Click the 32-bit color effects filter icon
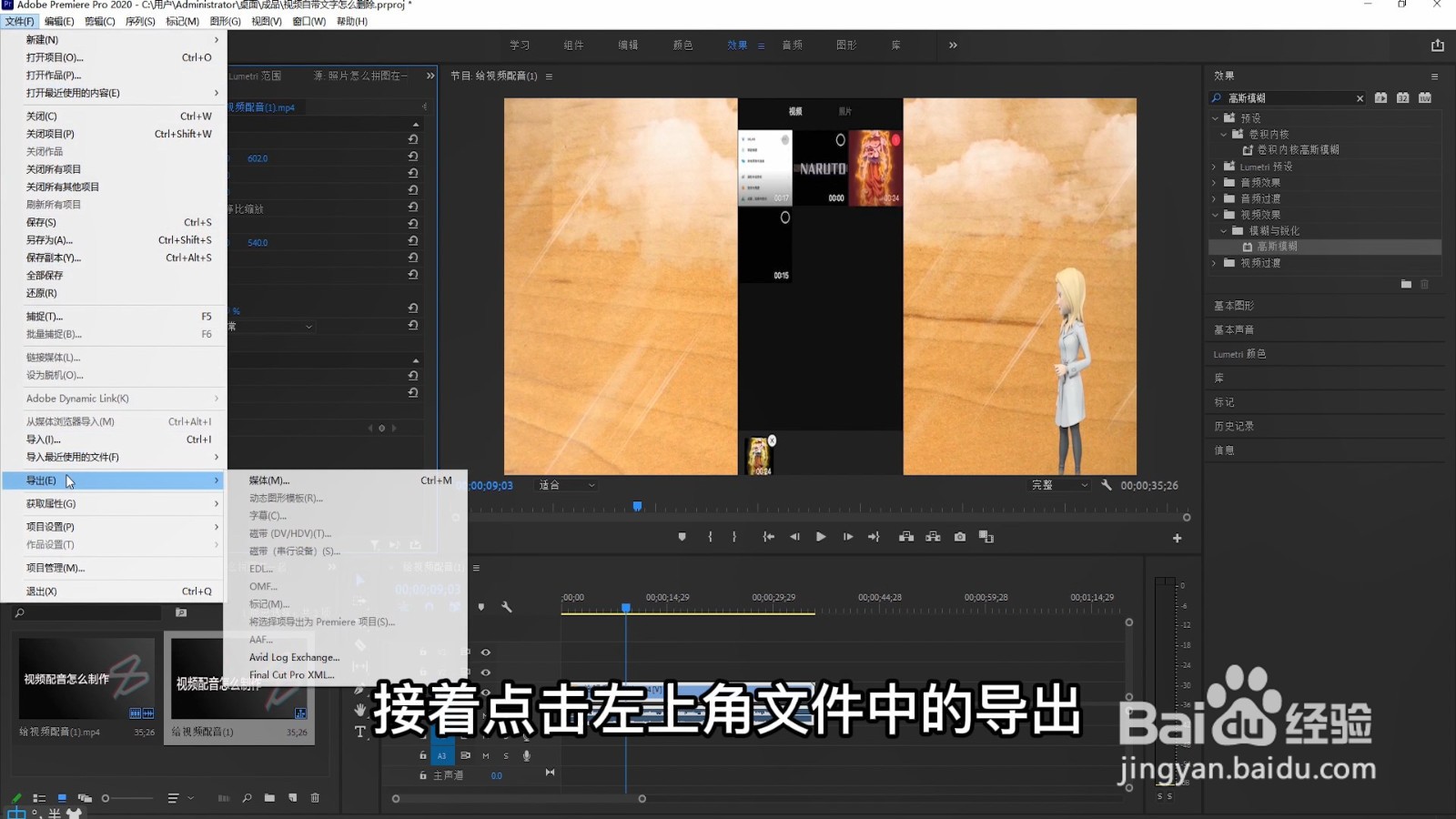 click(x=1402, y=97)
